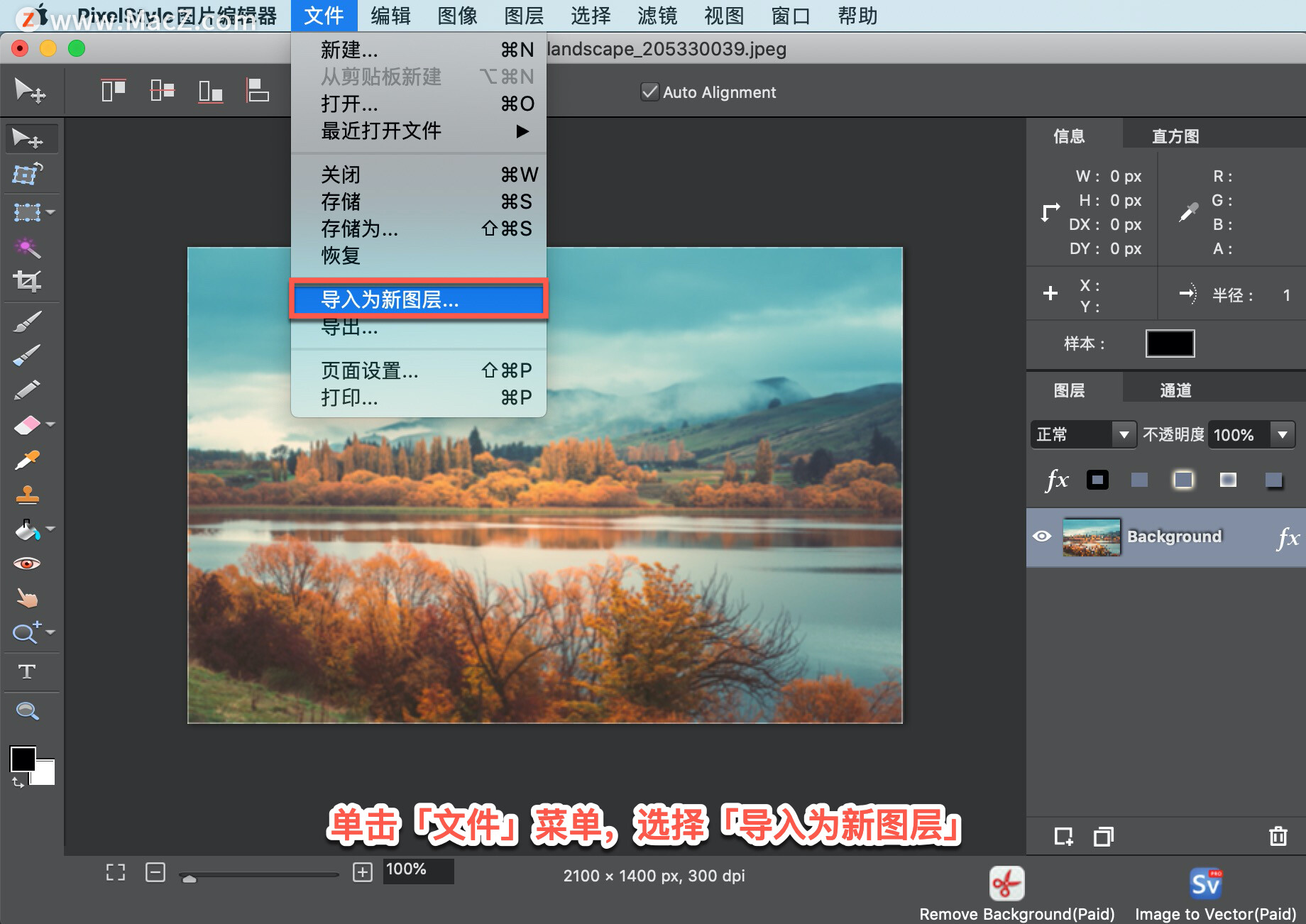Click the Background layer thumbnail
1306x924 pixels.
tap(1091, 537)
